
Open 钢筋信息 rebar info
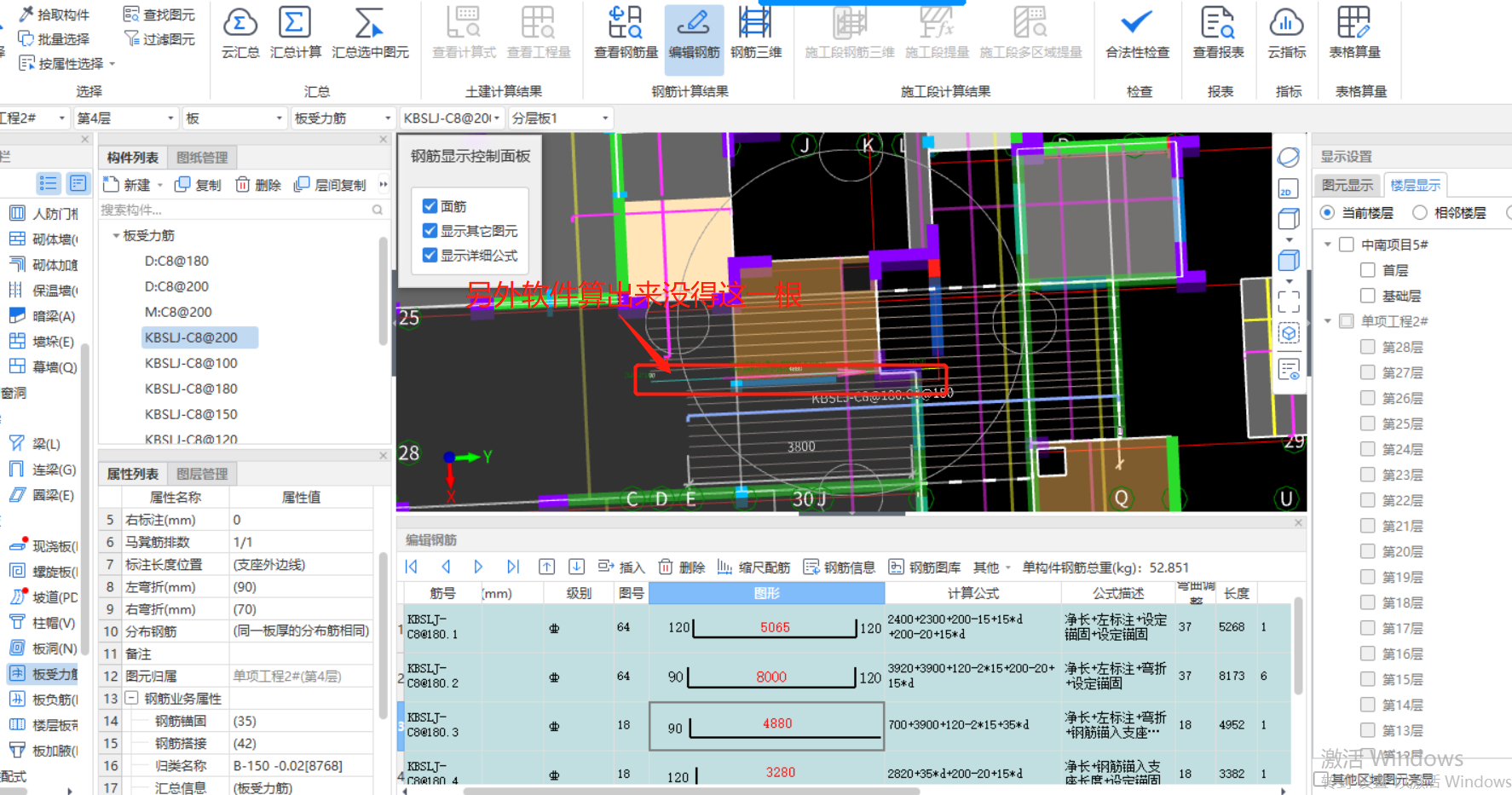point(840,567)
